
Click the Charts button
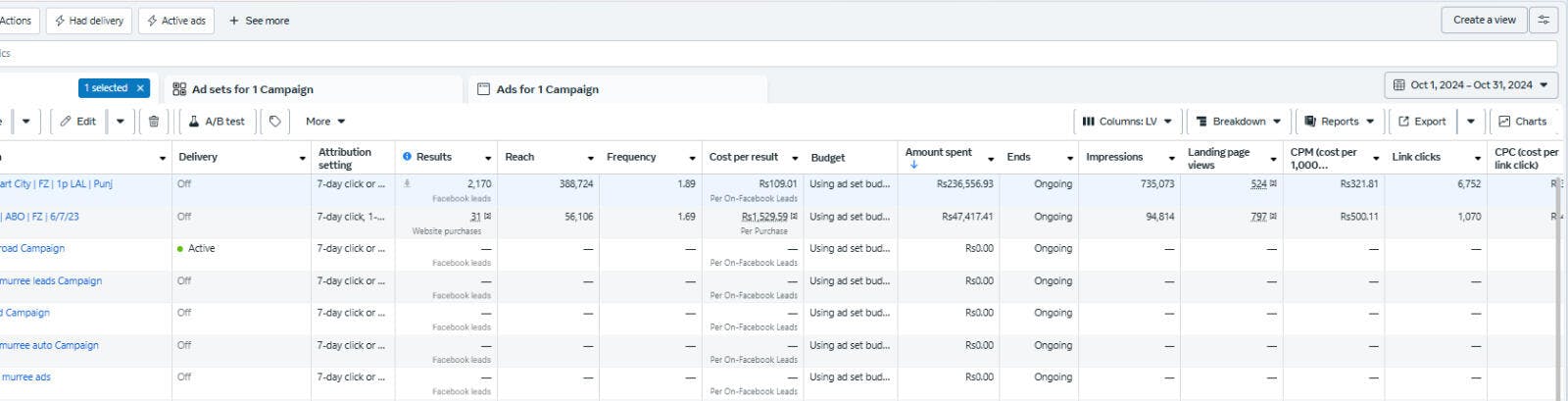(1522, 122)
